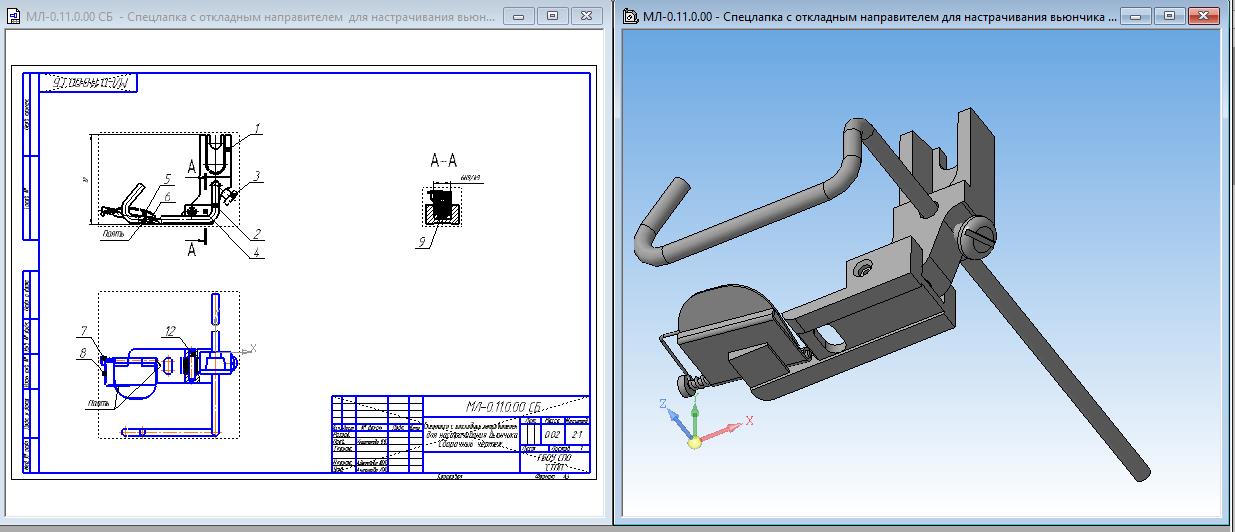Select the МЛ-0.110.00 СБ designation in the title block

[504, 407]
